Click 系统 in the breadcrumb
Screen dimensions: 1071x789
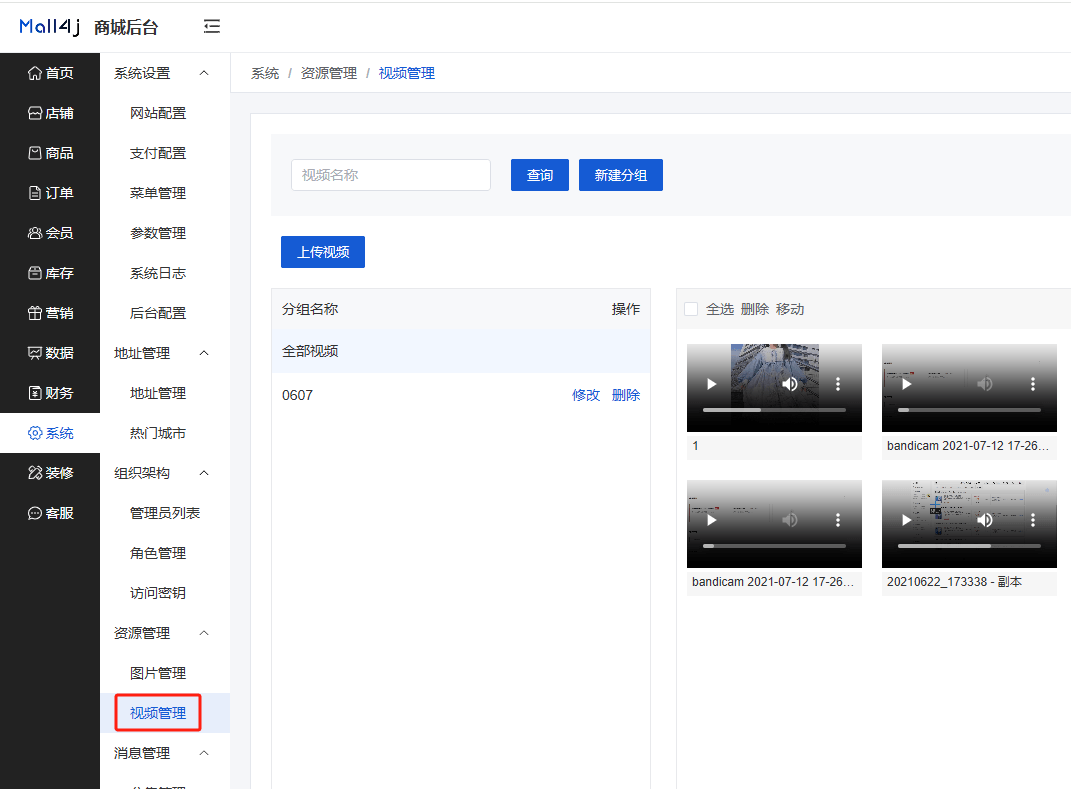coord(265,73)
